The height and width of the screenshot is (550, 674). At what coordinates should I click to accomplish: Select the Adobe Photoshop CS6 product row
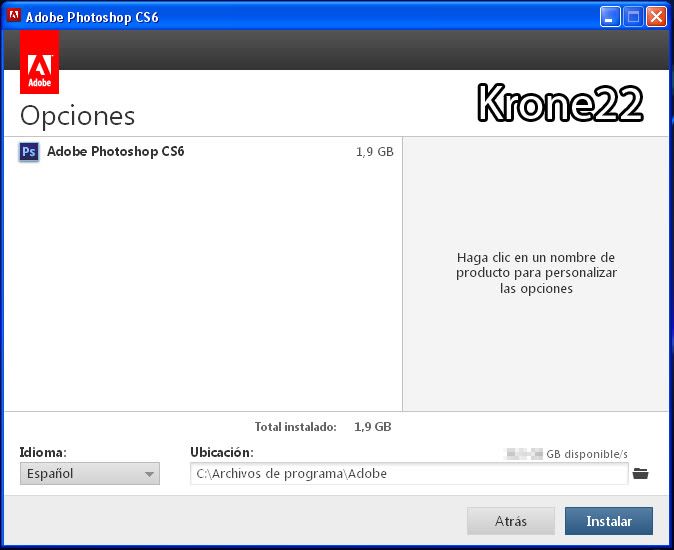click(x=204, y=152)
